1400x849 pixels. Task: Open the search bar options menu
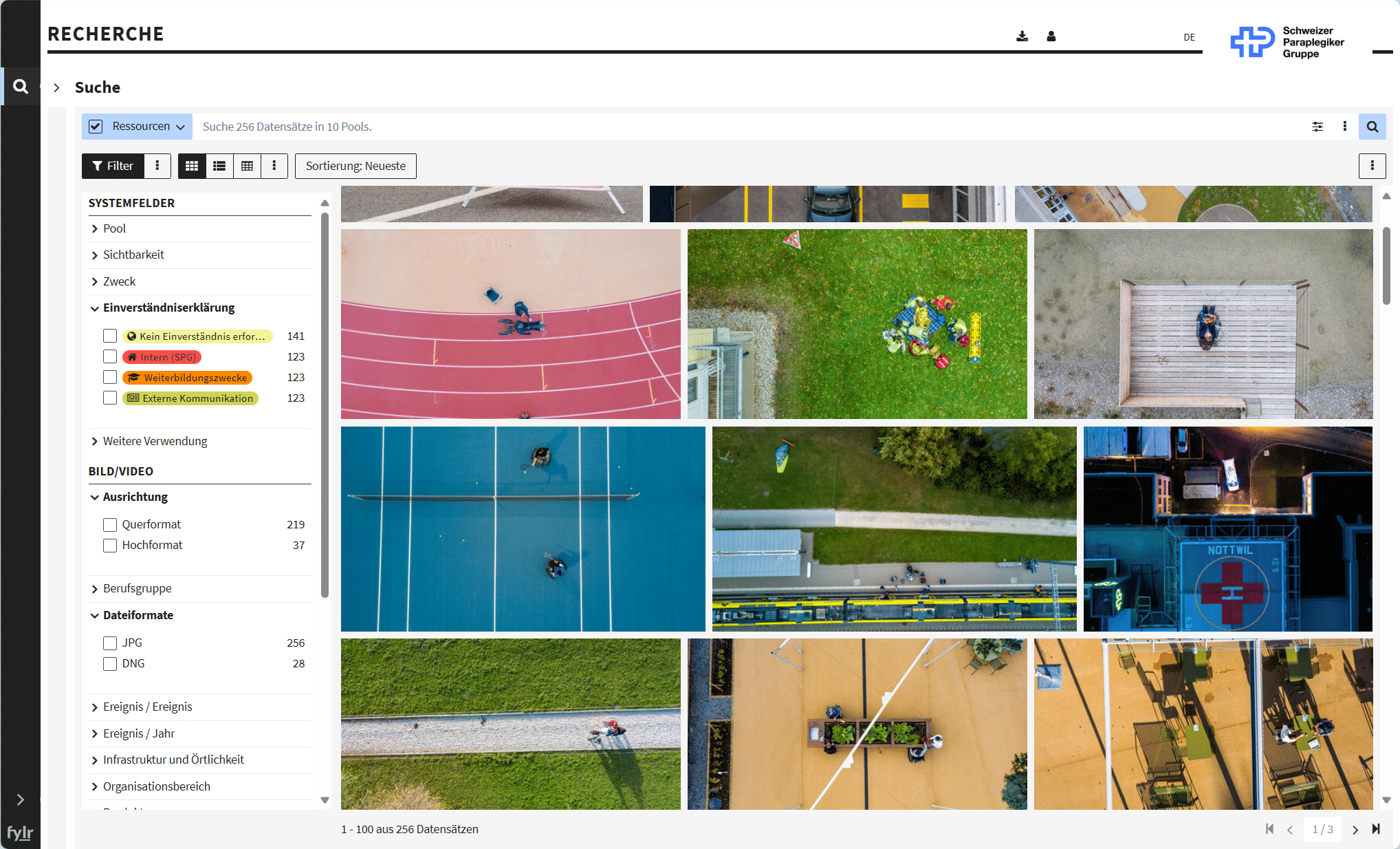tap(1344, 127)
